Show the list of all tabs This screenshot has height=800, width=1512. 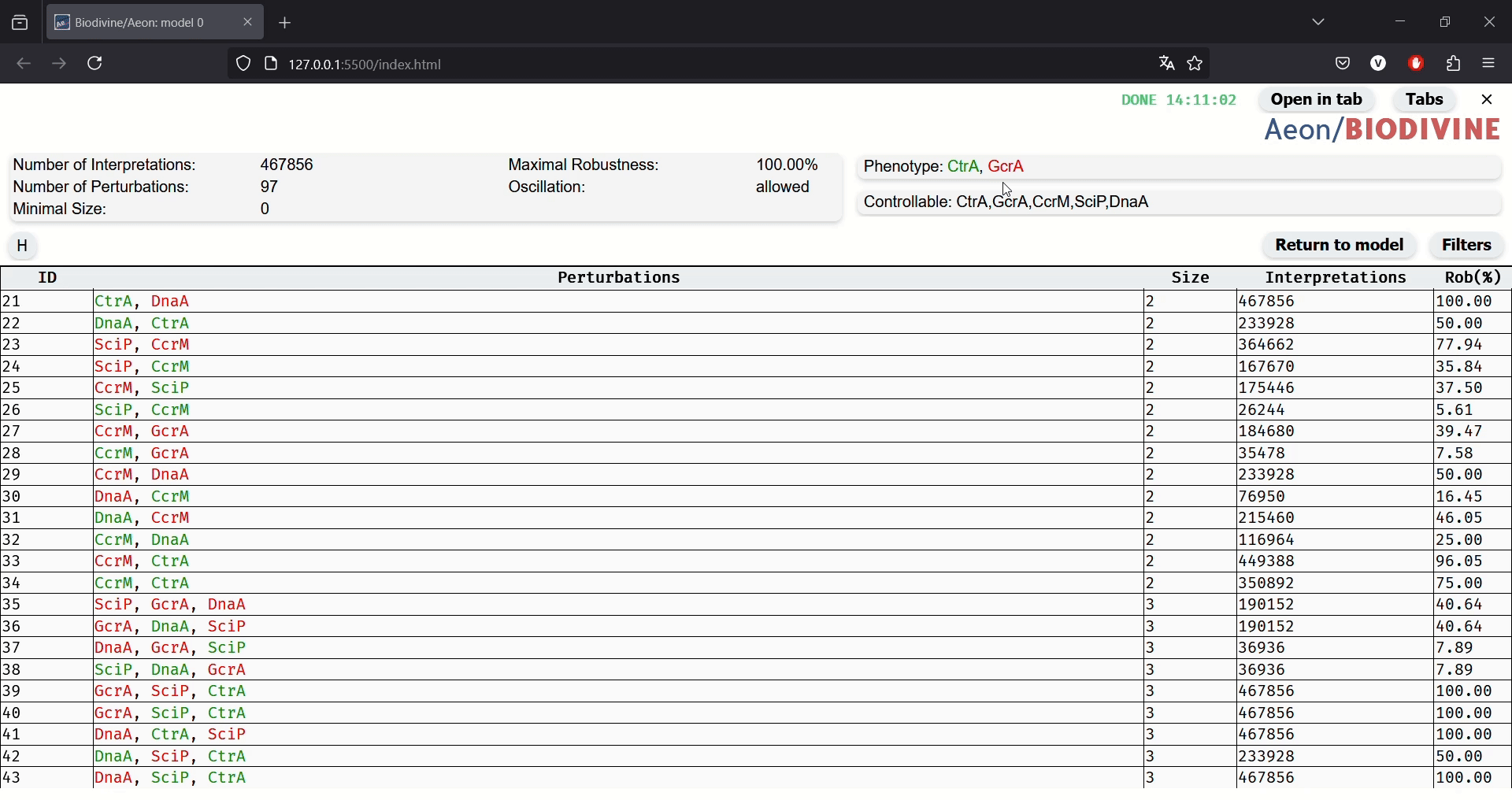(x=1319, y=23)
